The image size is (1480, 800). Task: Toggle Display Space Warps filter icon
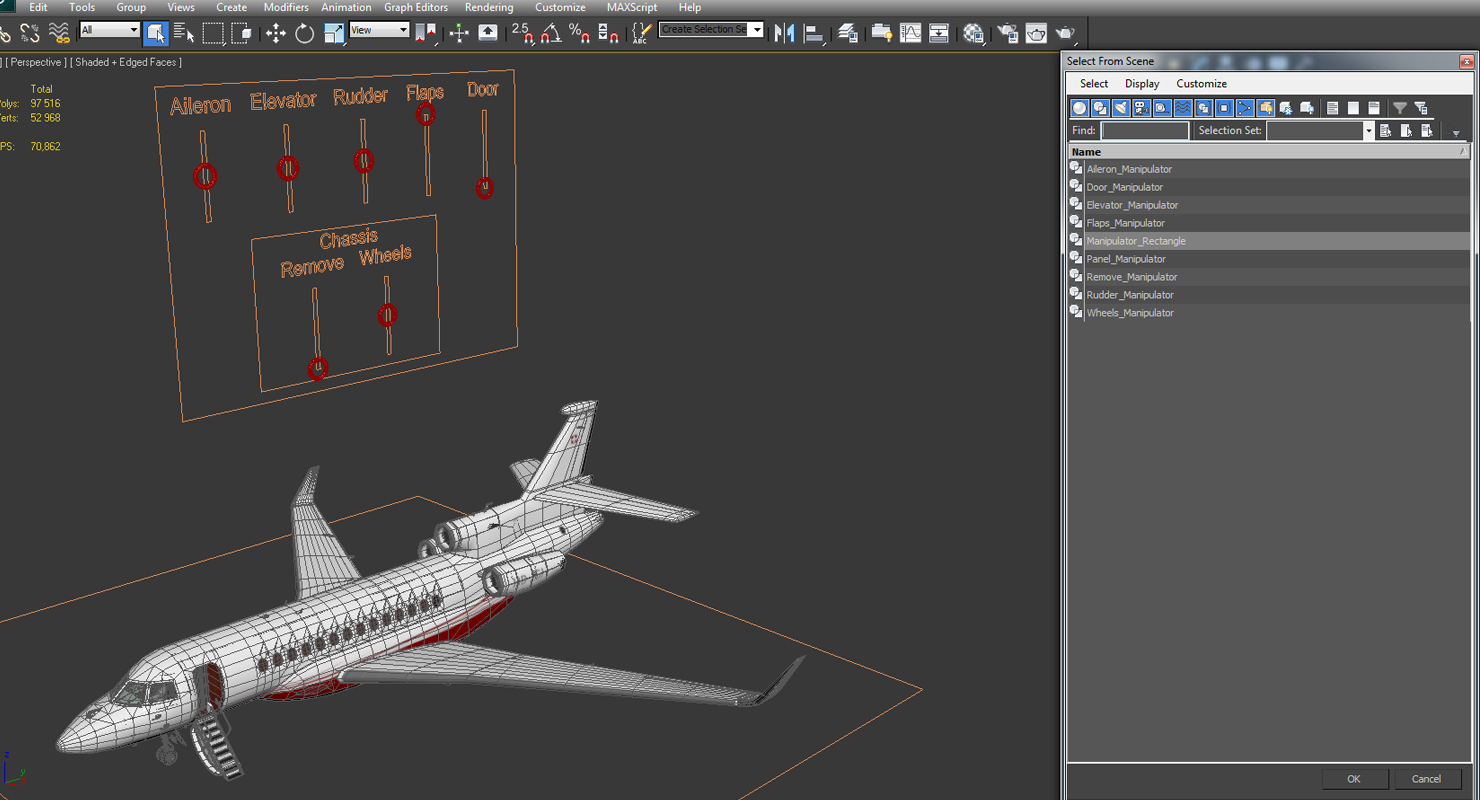(1183, 108)
